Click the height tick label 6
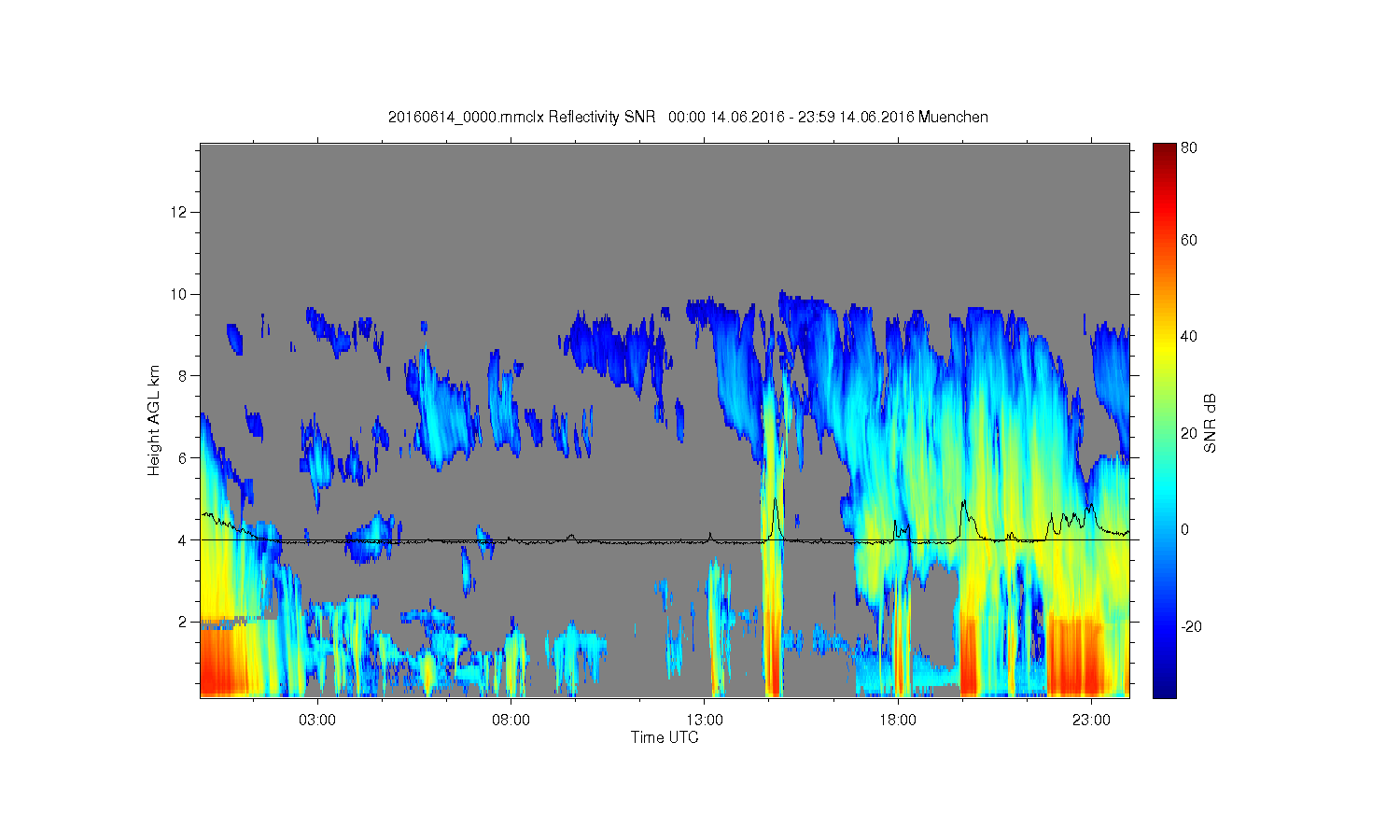Image resolution: width=1400 pixels, height=840 pixels. (x=183, y=458)
